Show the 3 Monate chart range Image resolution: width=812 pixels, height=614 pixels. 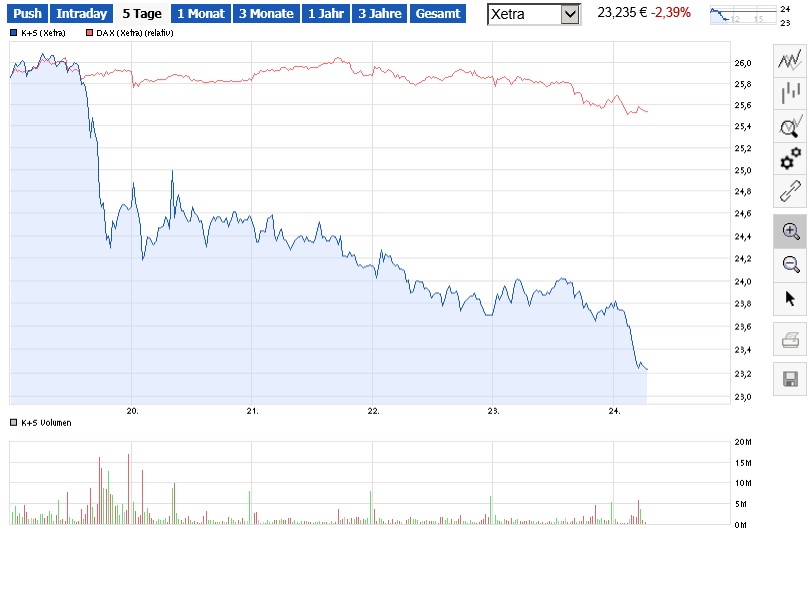[x=266, y=13]
